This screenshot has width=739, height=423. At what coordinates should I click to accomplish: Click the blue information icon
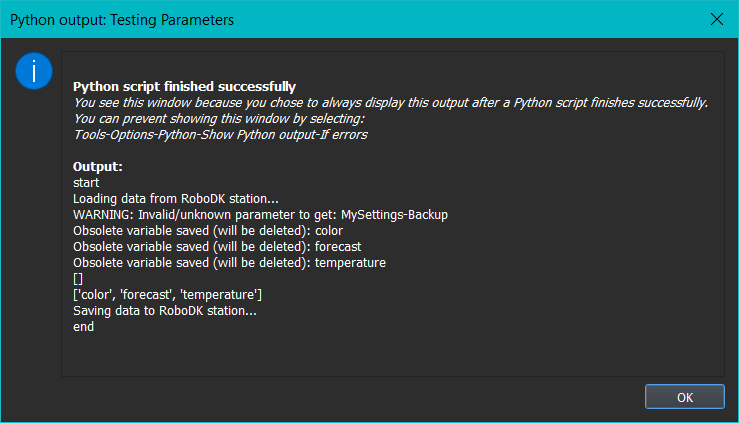point(33,72)
